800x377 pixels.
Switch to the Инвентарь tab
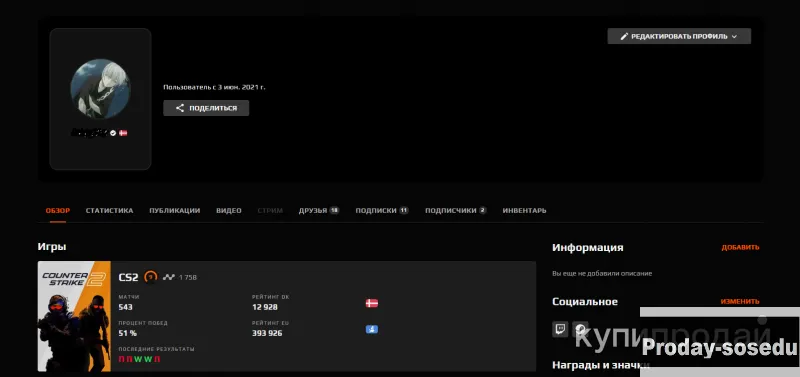click(524, 211)
